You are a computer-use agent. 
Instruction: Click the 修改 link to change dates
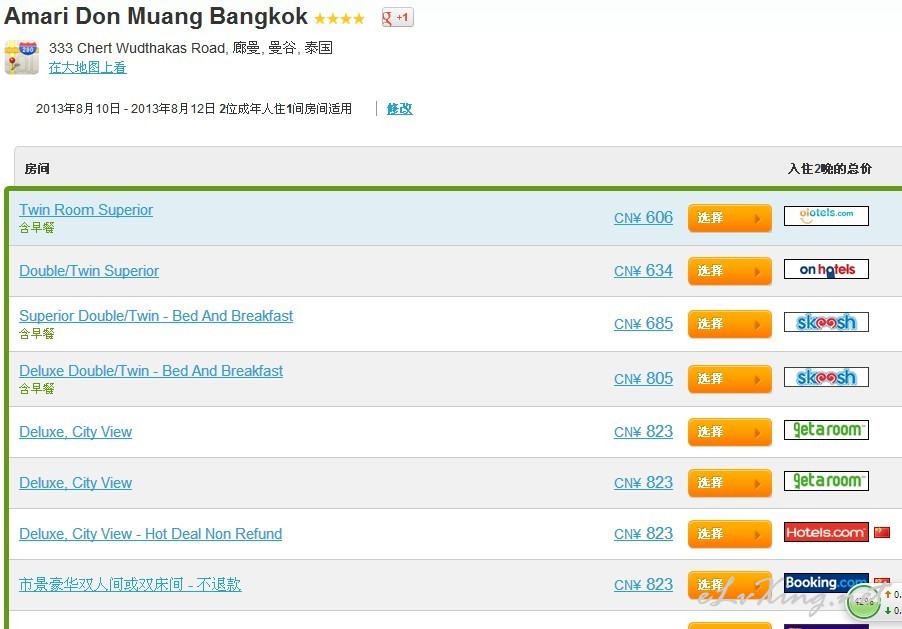(399, 108)
